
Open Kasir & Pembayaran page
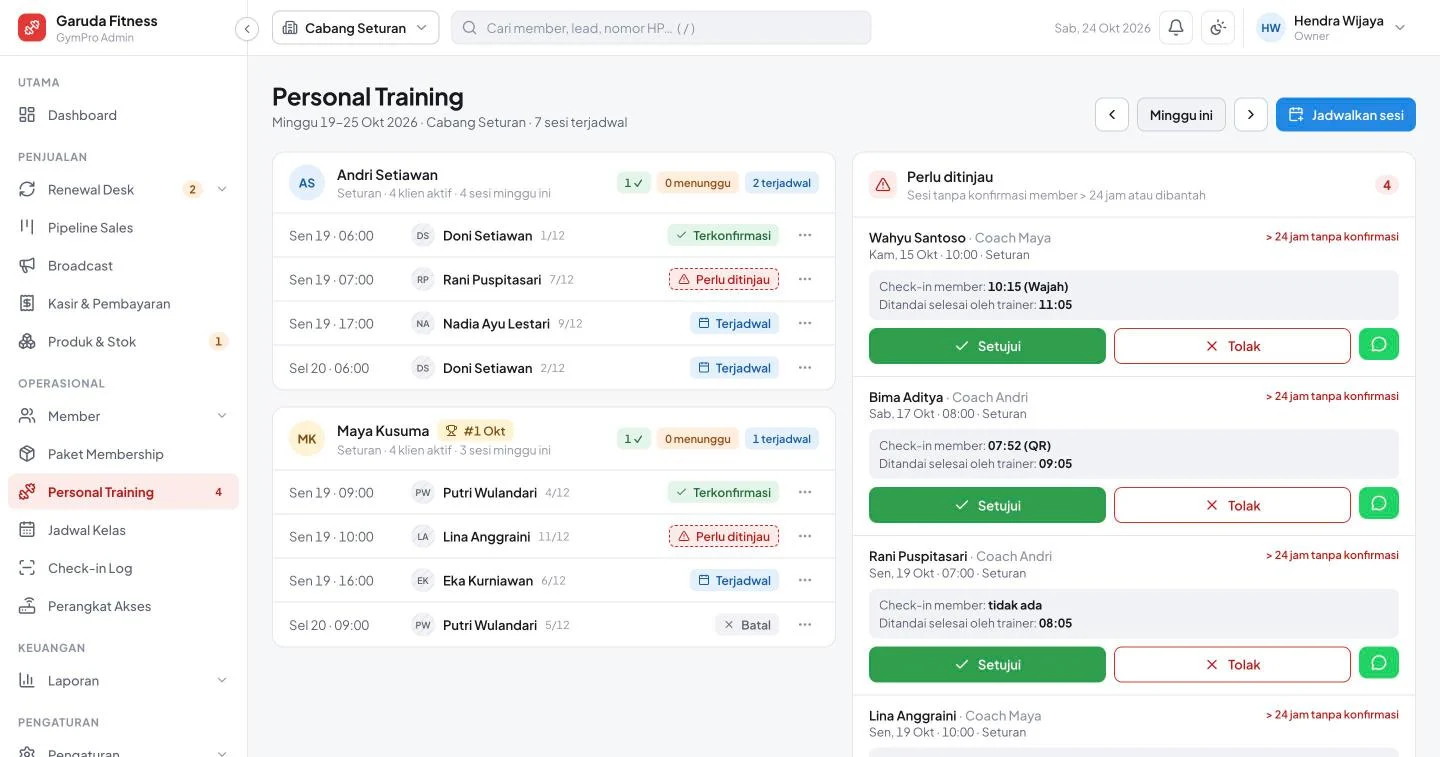tap(123, 303)
